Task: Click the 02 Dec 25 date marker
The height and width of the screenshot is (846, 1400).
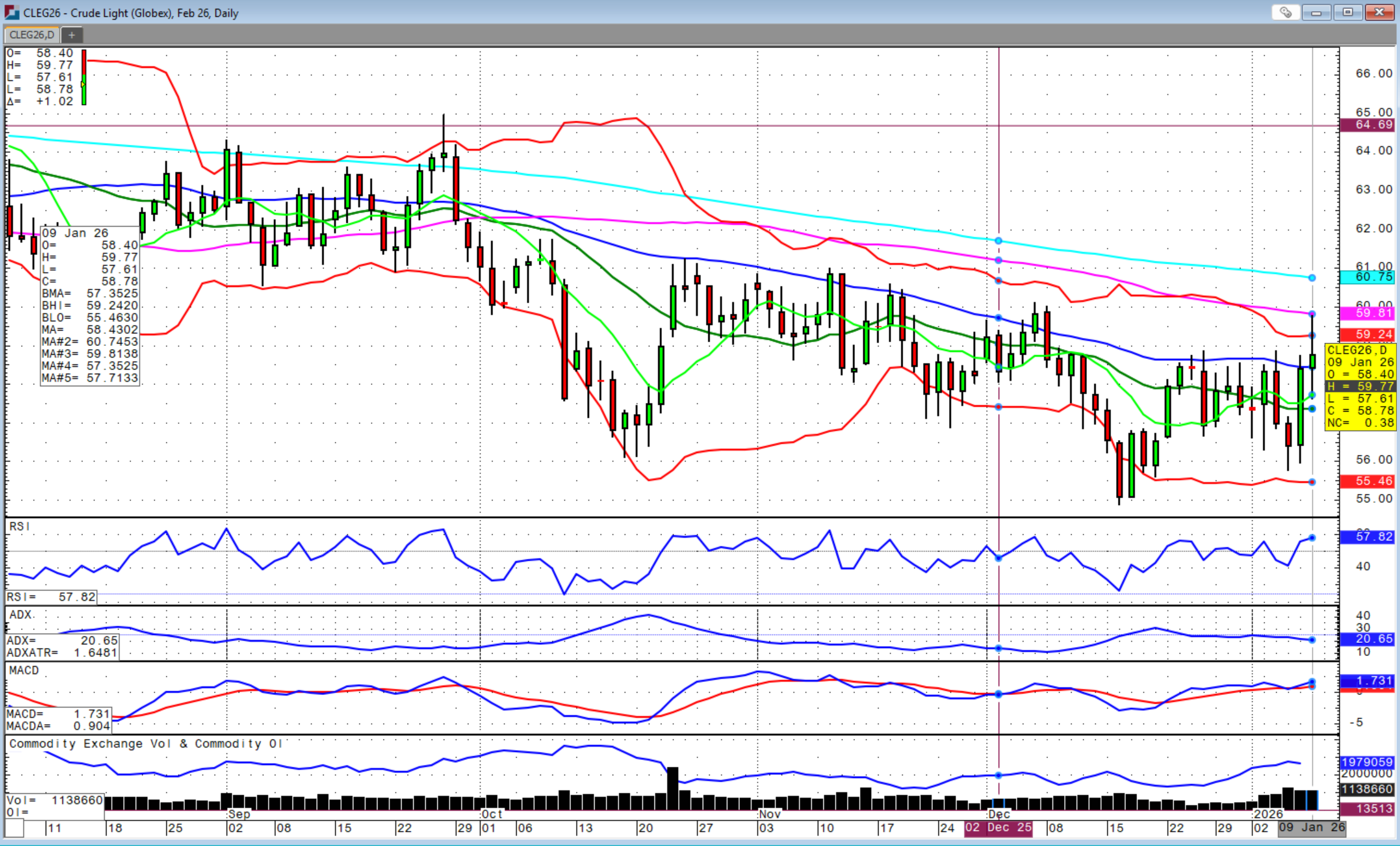Action: (x=998, y=828)
